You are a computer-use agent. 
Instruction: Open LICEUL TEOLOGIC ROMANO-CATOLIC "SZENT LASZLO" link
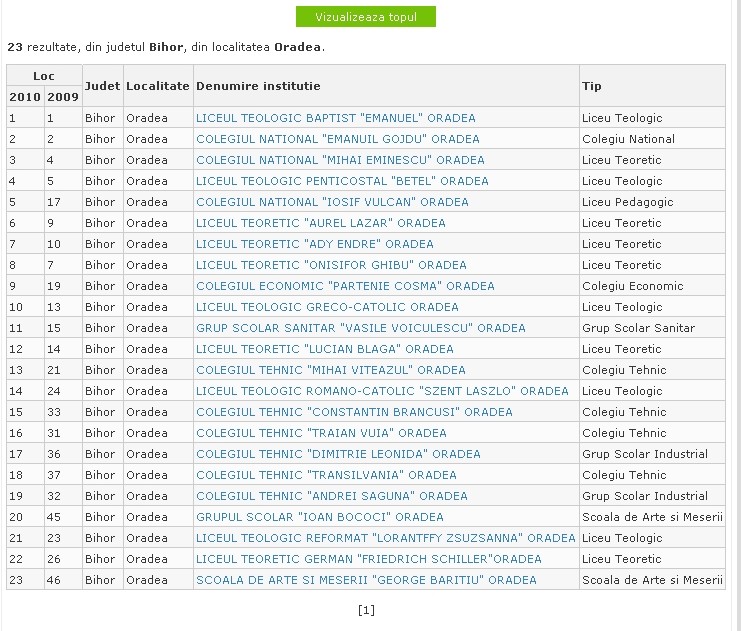pyautogui.click(x=382, y=391)
